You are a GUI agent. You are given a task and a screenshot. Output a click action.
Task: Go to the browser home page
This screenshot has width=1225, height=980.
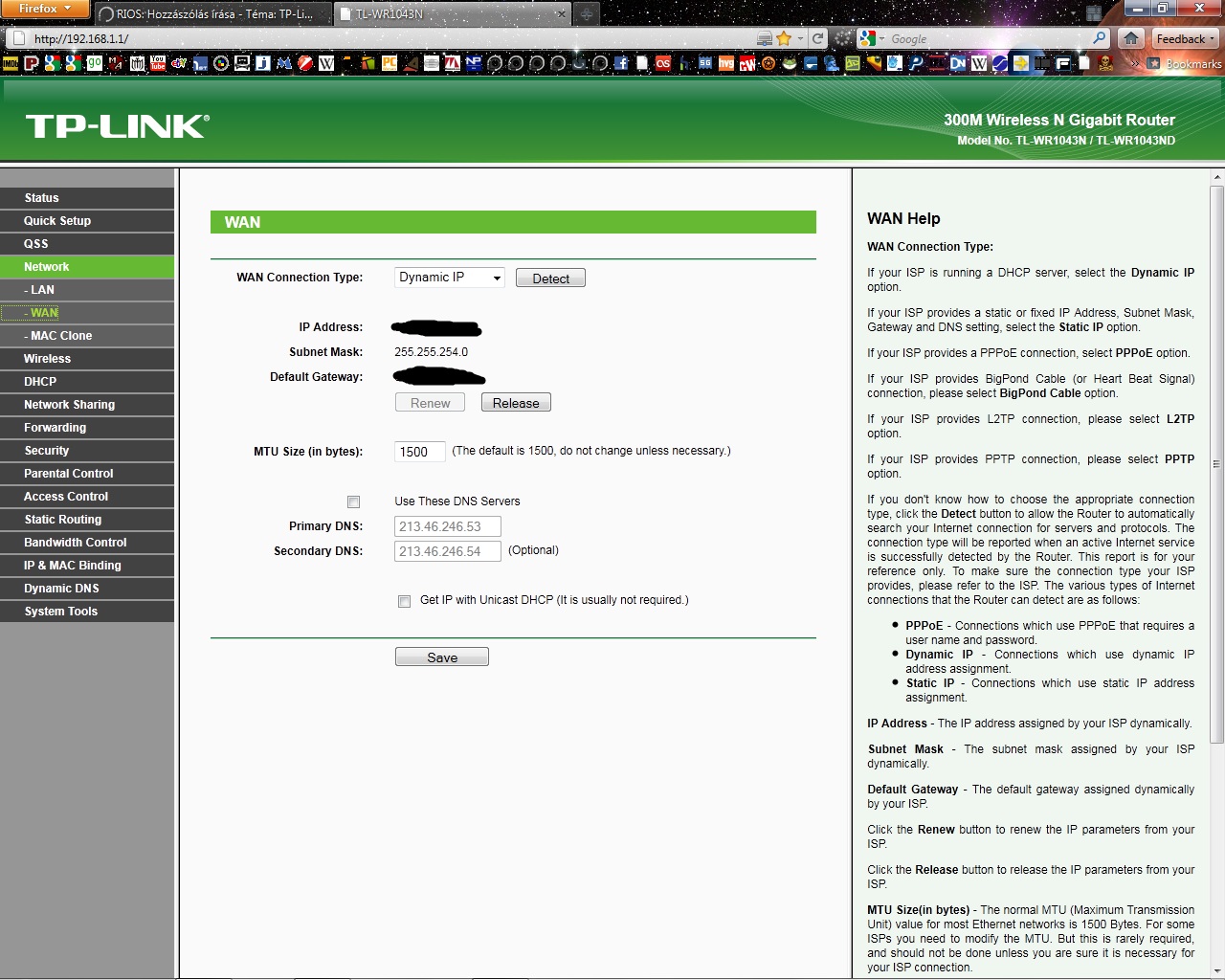(x=1131, y=38)
